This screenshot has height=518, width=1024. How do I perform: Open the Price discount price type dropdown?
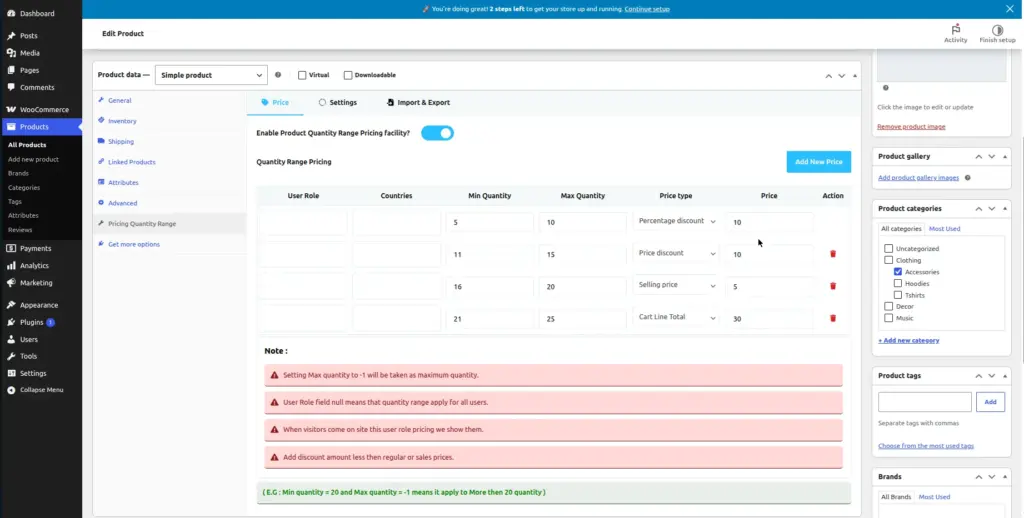(x=677, y=253)
